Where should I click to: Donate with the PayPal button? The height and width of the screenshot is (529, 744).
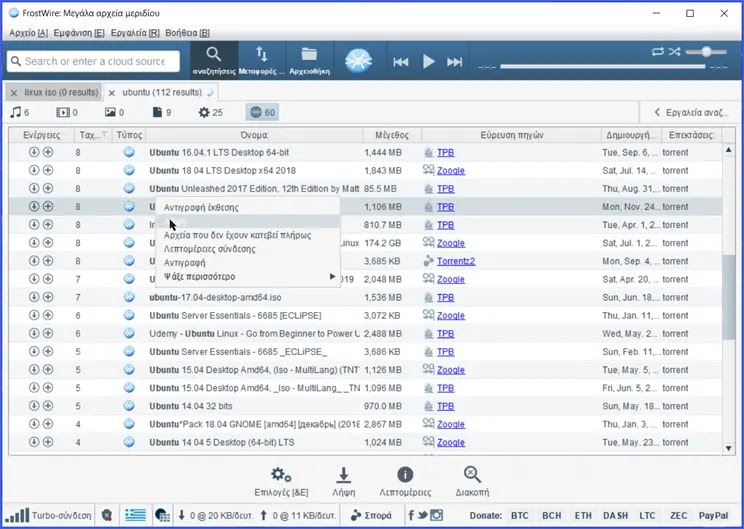[x=713, y=515]
